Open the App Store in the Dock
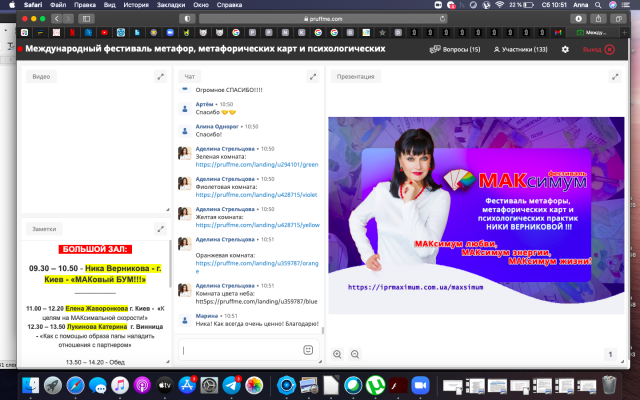This screenshot has height=400, width=640. 187,385
